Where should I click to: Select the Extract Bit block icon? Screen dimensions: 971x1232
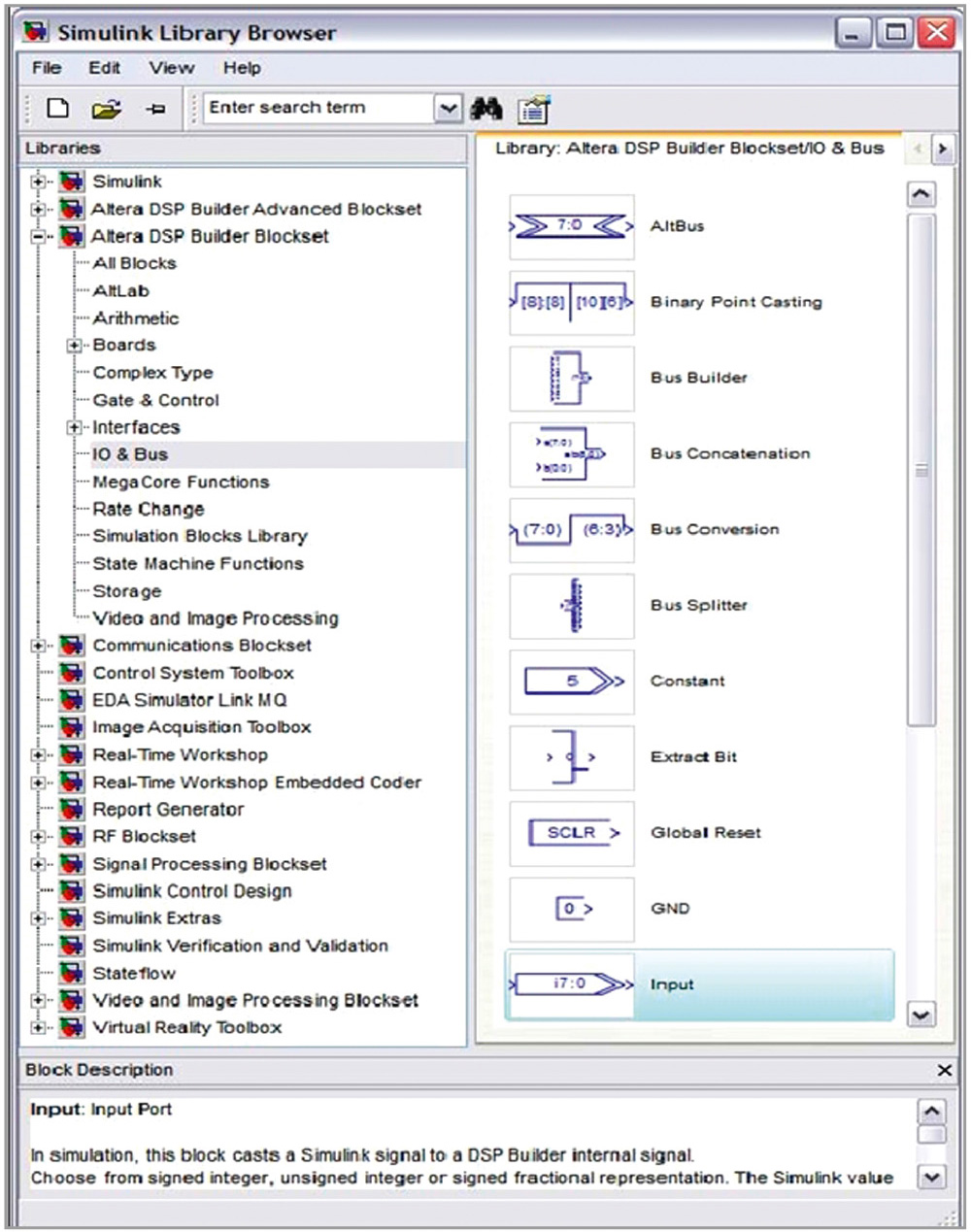[572, 756]
